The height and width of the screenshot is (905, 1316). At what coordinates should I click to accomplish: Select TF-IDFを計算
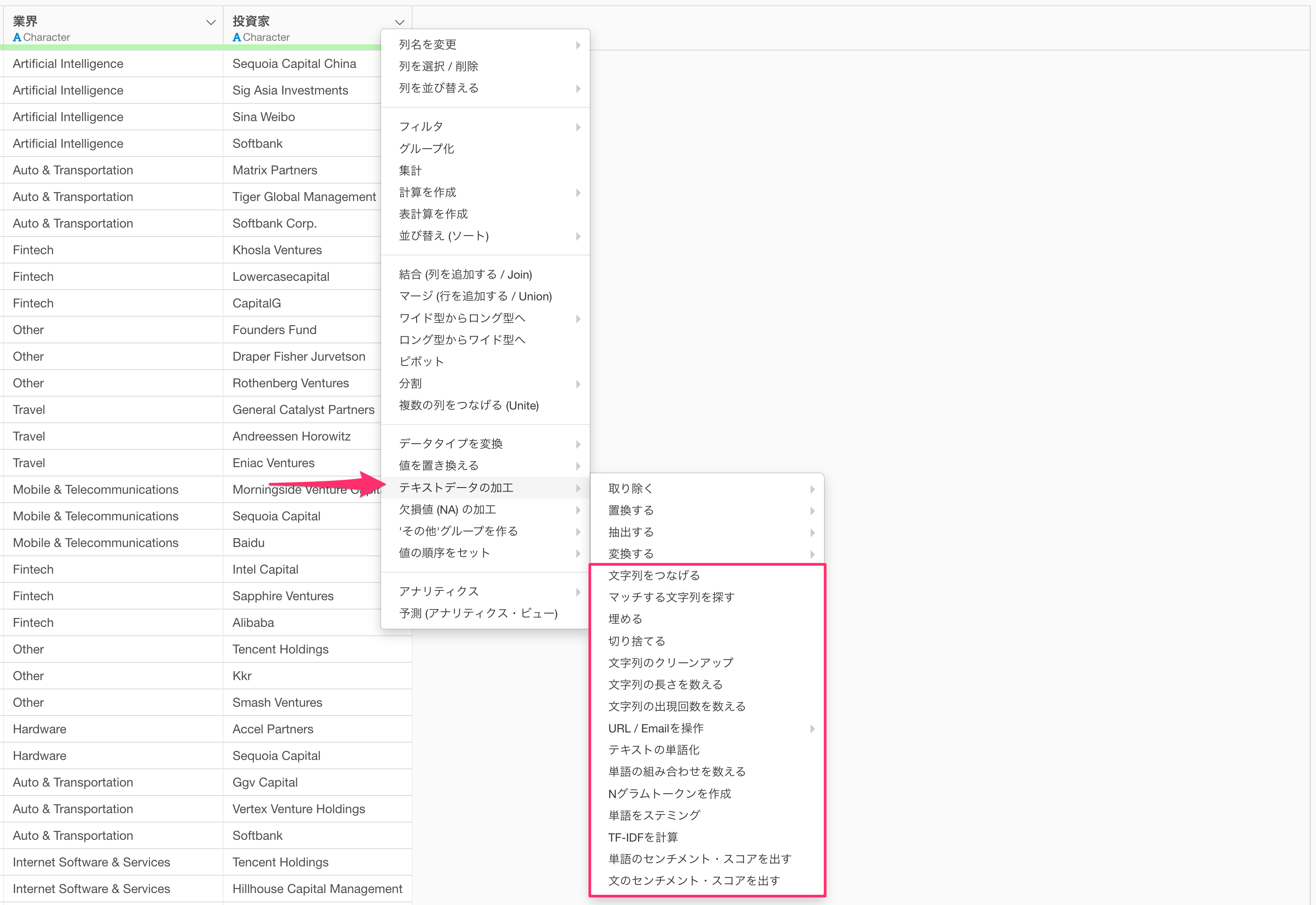[707, 838]
